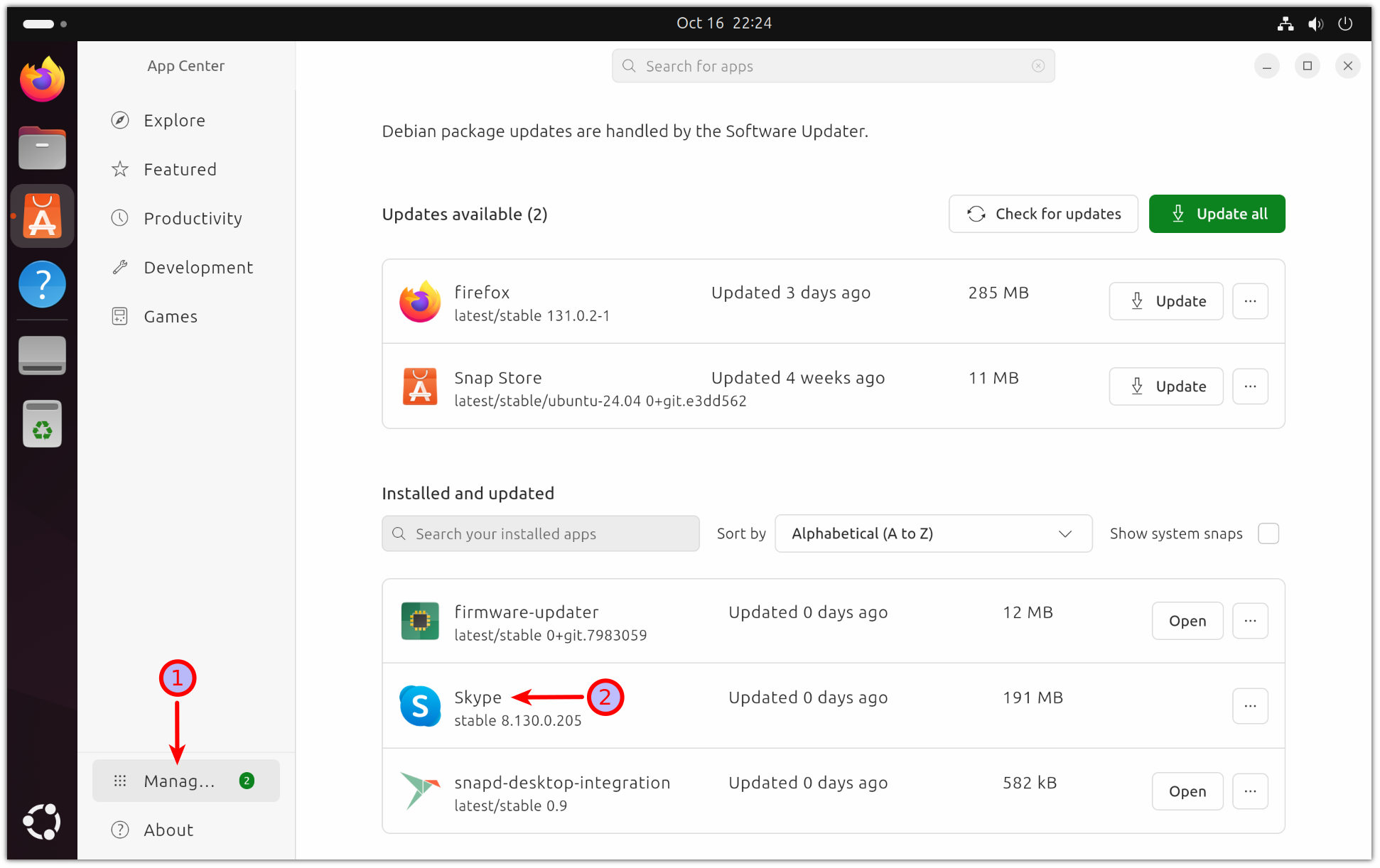Click the Activities pill indicator
The width and height of the screenshot is (1380, 868).
tap(38, 23)
